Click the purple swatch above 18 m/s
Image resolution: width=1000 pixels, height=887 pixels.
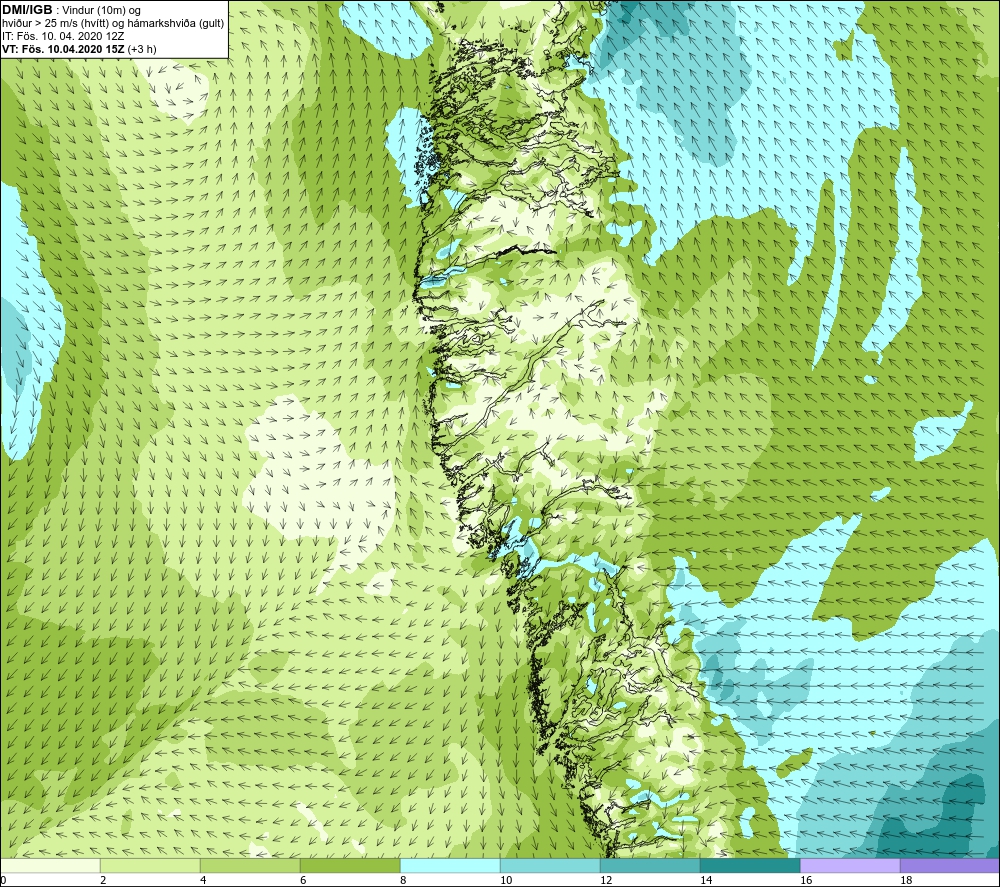(950, 865)
